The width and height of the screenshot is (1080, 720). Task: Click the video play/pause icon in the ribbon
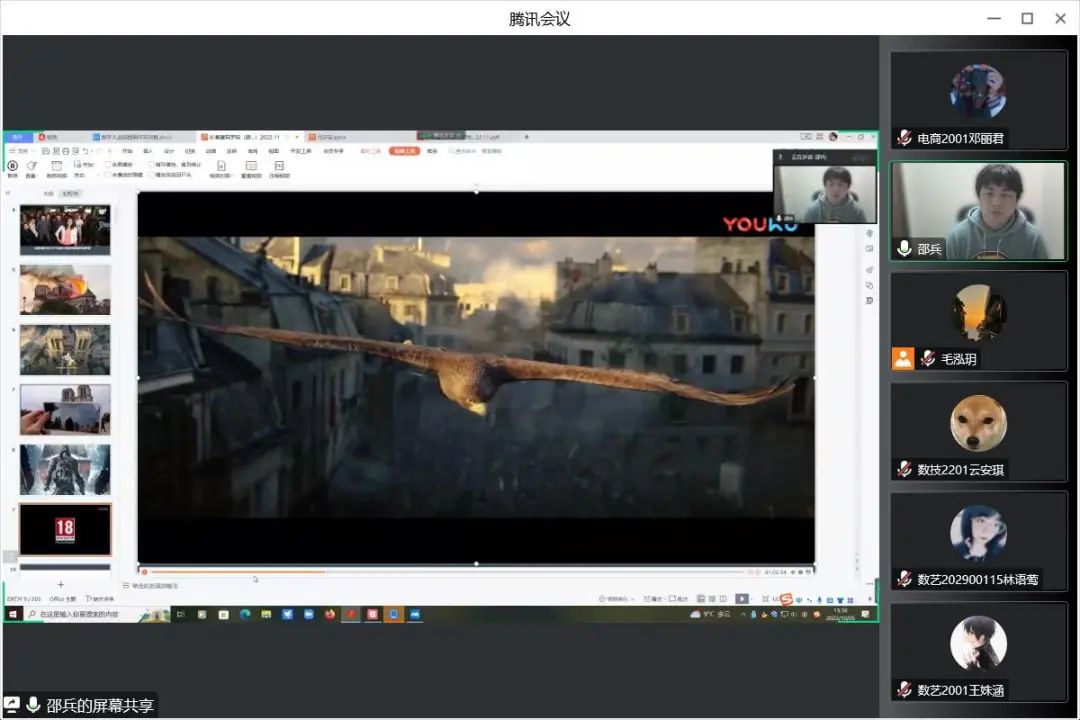(12, 165)
